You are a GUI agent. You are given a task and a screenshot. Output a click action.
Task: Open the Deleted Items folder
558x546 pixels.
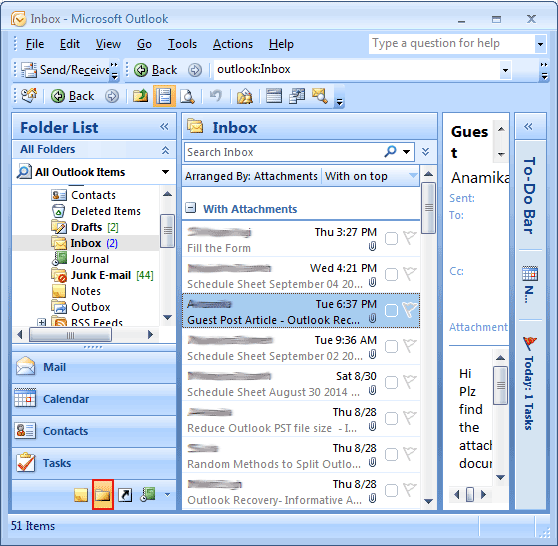point(106,211)
